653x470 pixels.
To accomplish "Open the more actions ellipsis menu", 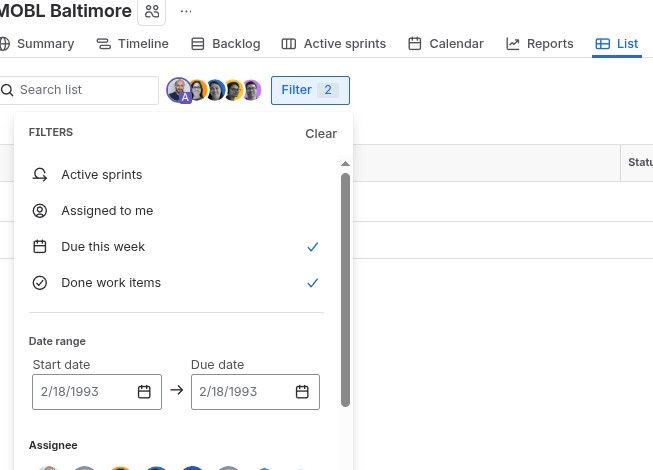I will (x=186, y=11).
